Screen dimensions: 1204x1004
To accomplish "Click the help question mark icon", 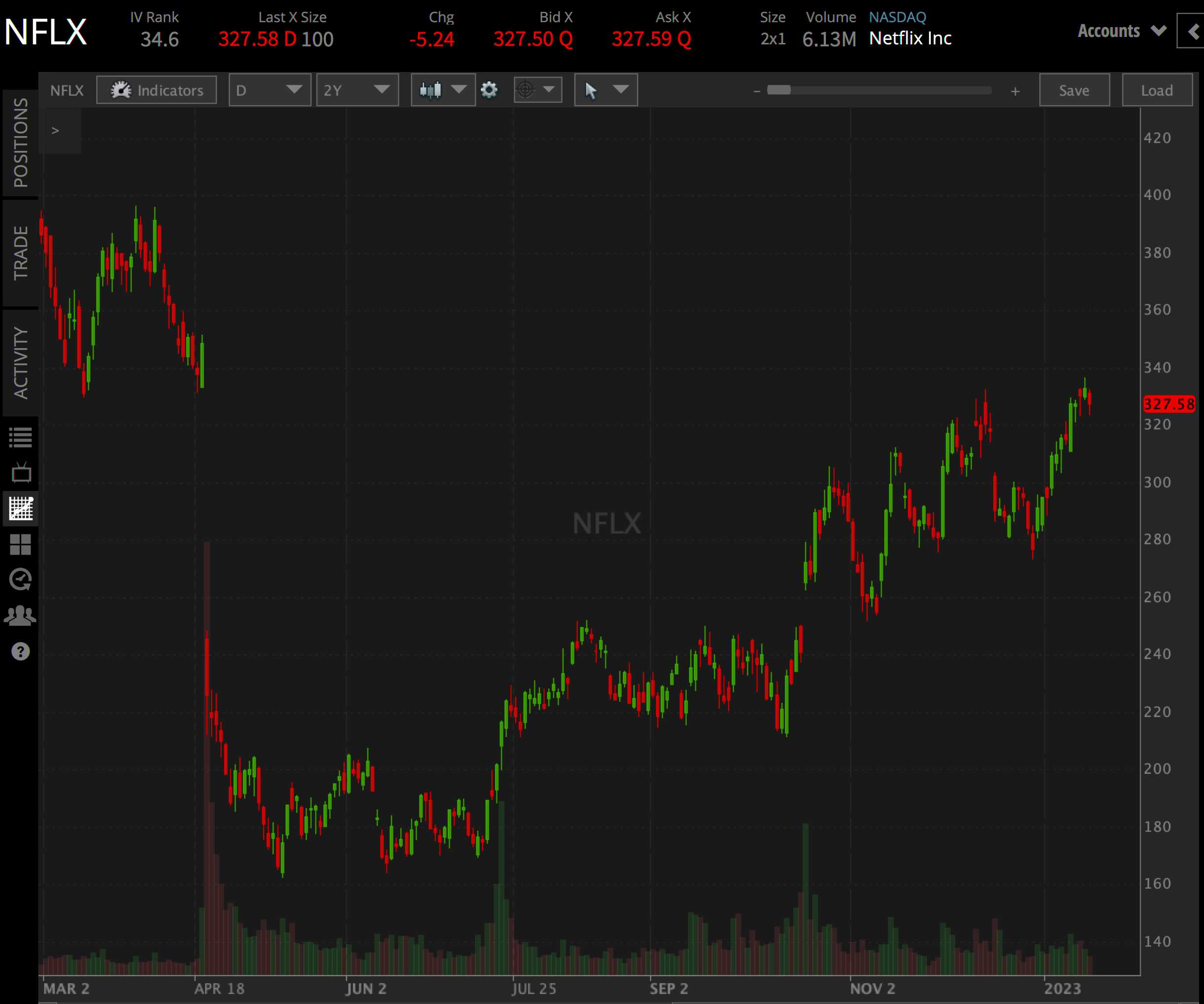I will (x=21, y=651).
